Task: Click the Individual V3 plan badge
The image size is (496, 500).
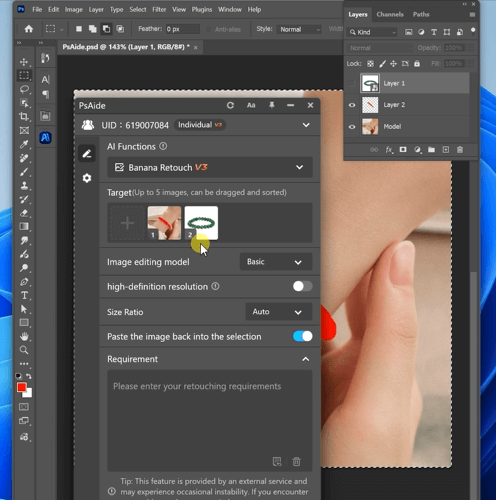Action: pyautogui.click(x=200, y=125)
